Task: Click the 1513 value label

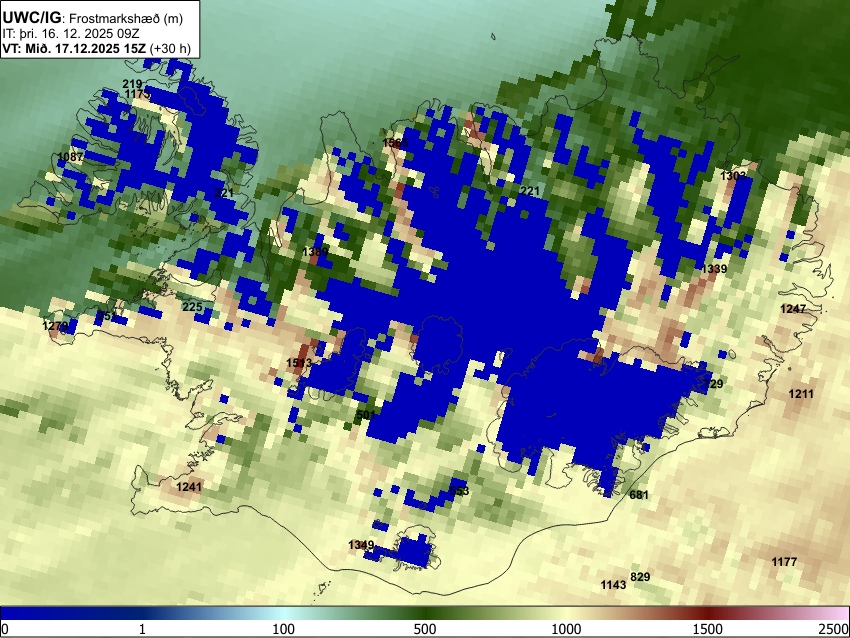Action: (299, 363)
